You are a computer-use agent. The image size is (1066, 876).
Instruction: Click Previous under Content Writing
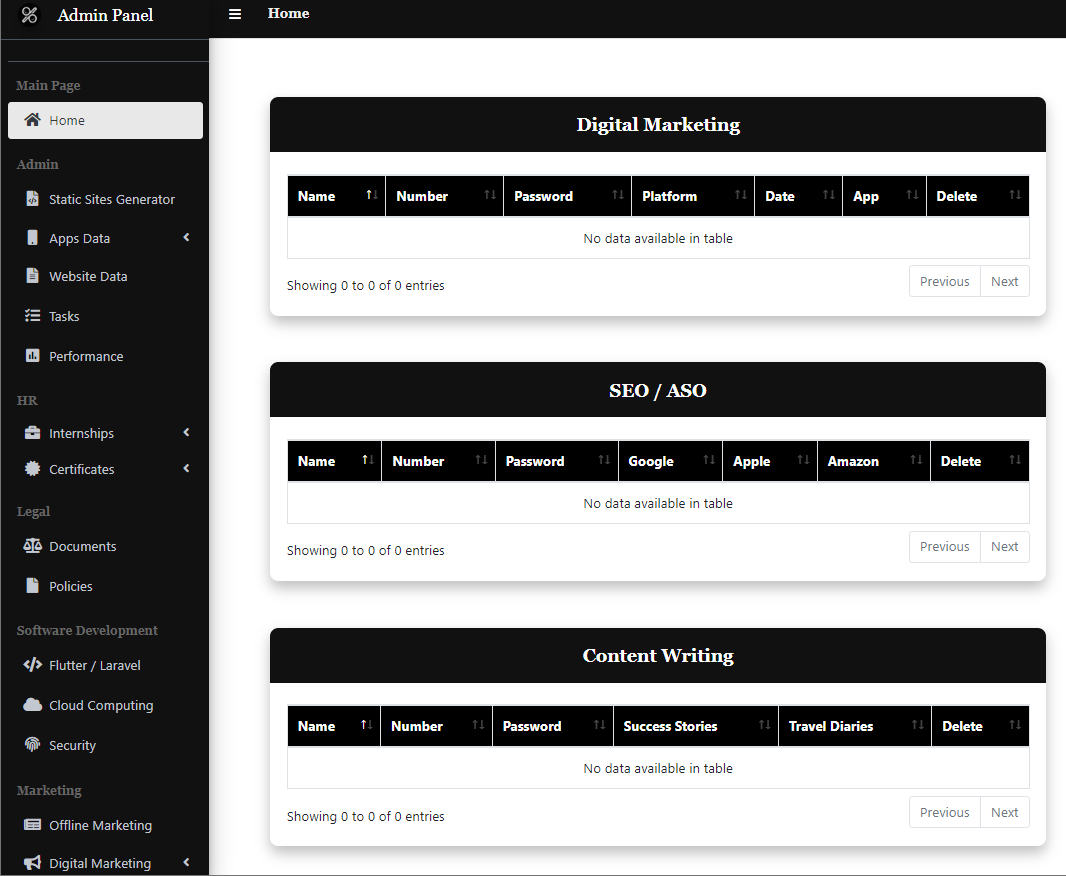[x=944, y=812]
